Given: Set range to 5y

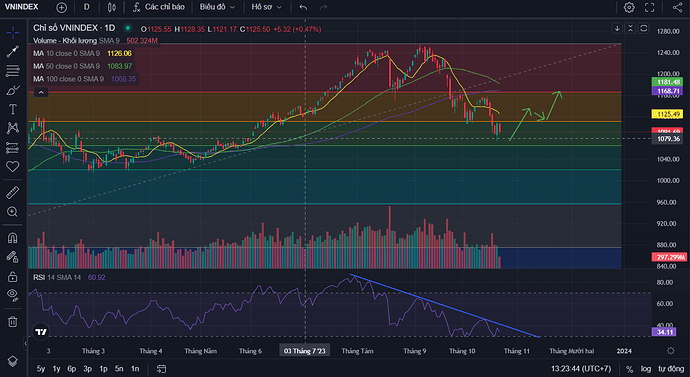Looking at the screenshot, I should [x=40, y=369].
